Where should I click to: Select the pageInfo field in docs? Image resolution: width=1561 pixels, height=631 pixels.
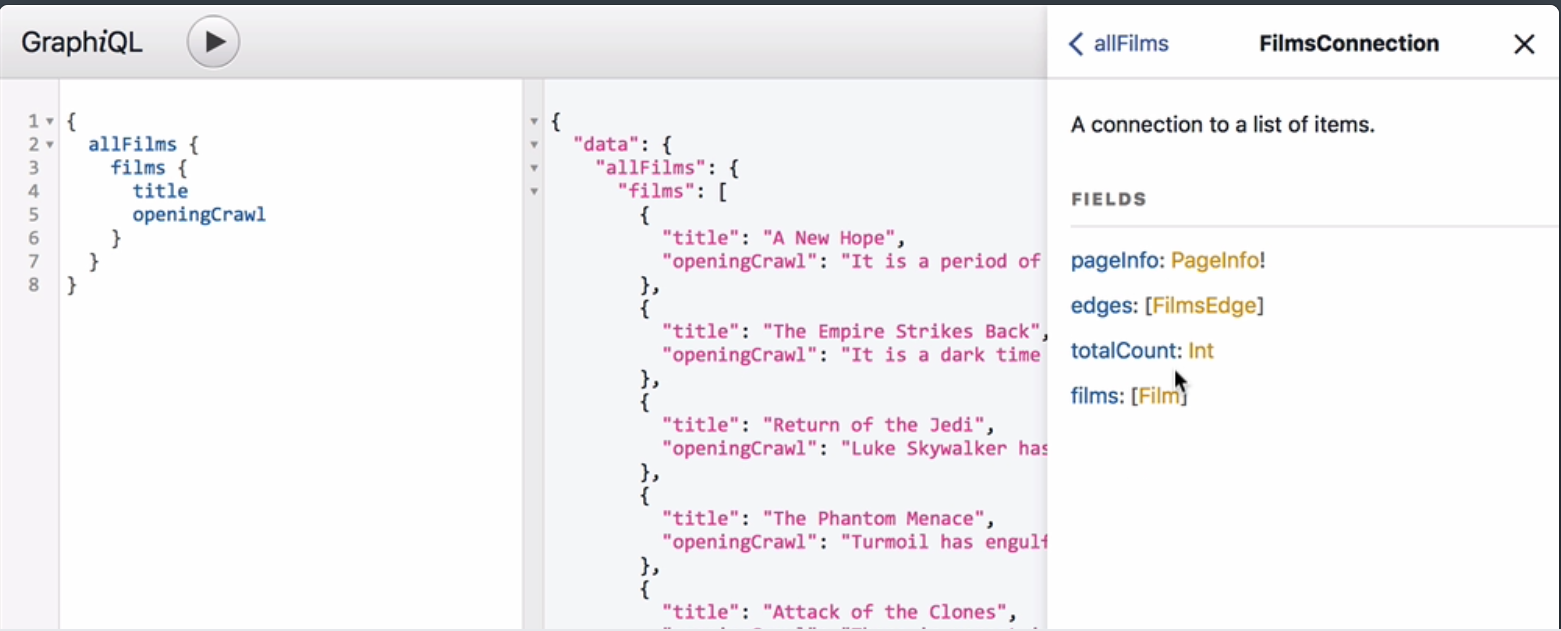(x=1115, y=261)
